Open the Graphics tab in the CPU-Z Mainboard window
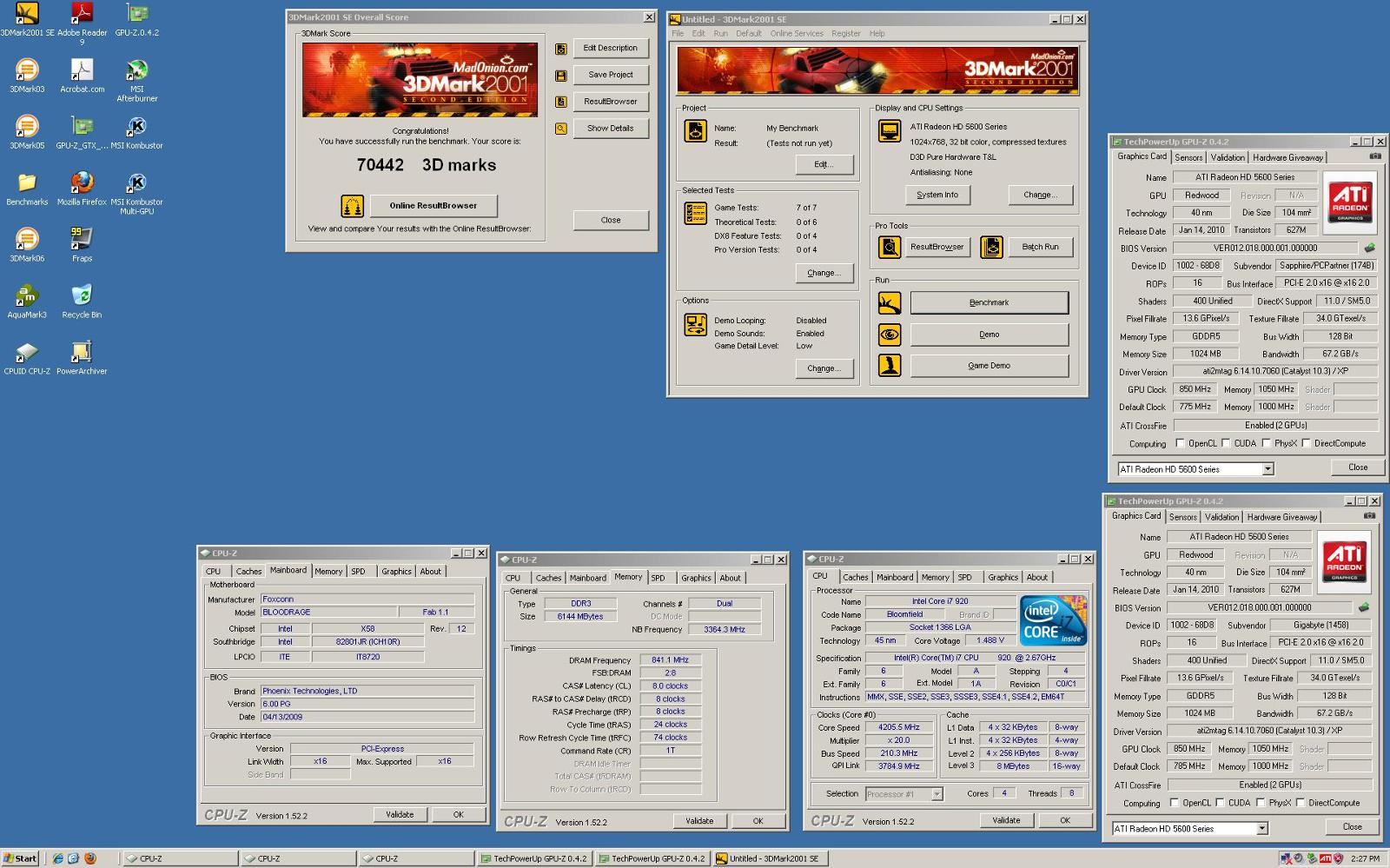 tap(396, 572)
